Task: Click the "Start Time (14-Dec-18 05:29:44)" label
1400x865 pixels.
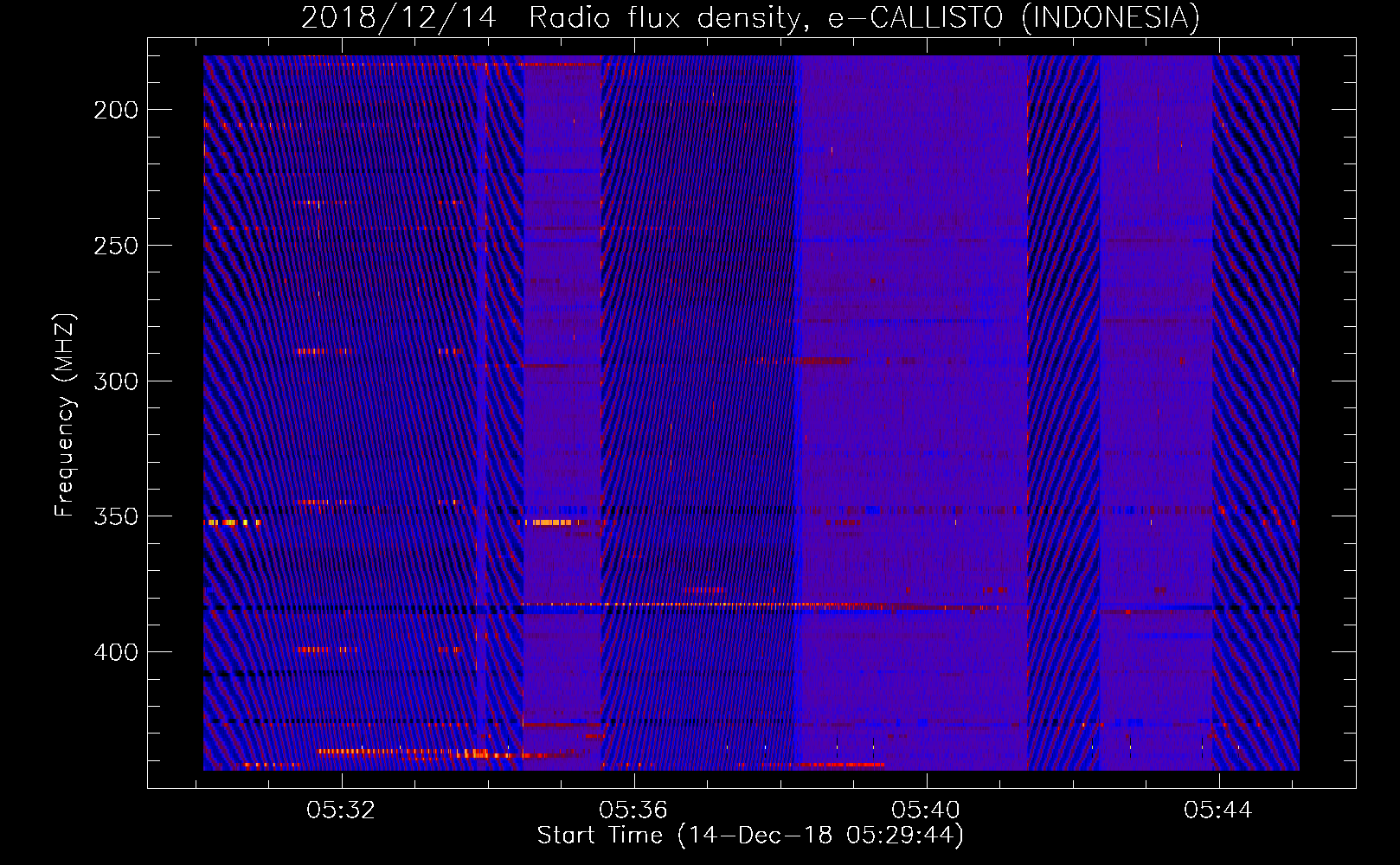Action: (750, 836)
